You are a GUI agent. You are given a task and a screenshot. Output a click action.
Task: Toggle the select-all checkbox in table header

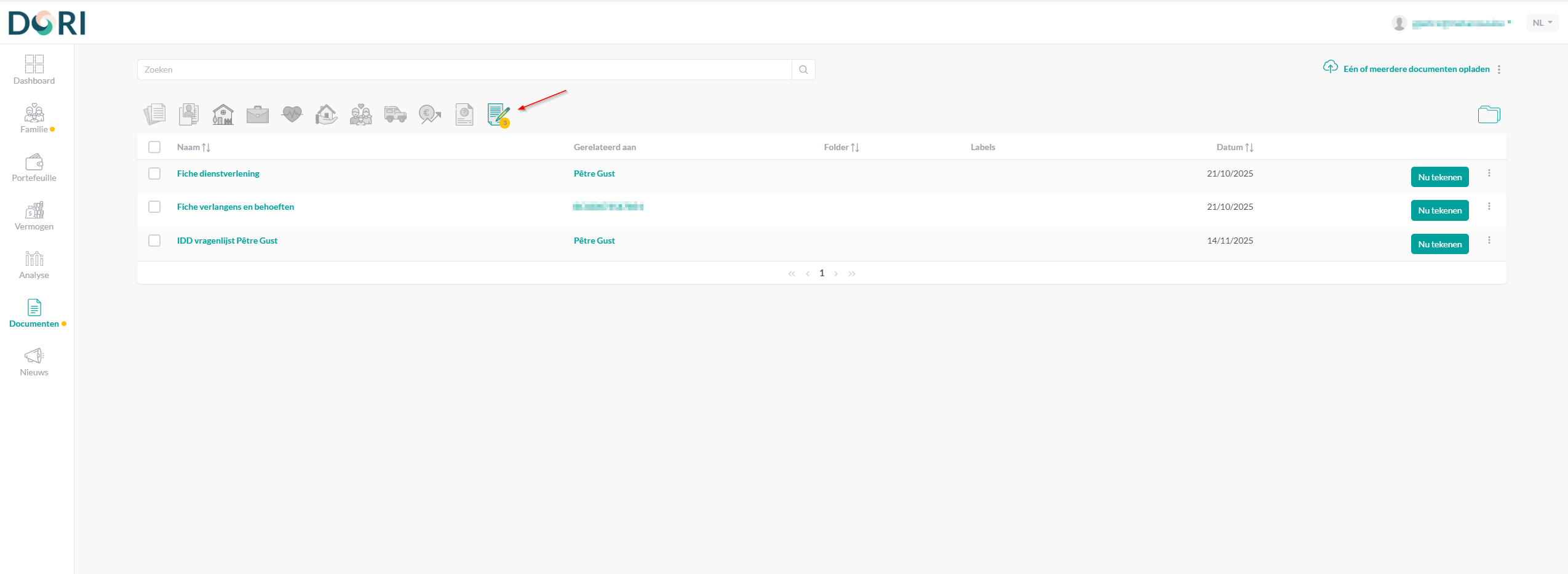coord(154,147)
